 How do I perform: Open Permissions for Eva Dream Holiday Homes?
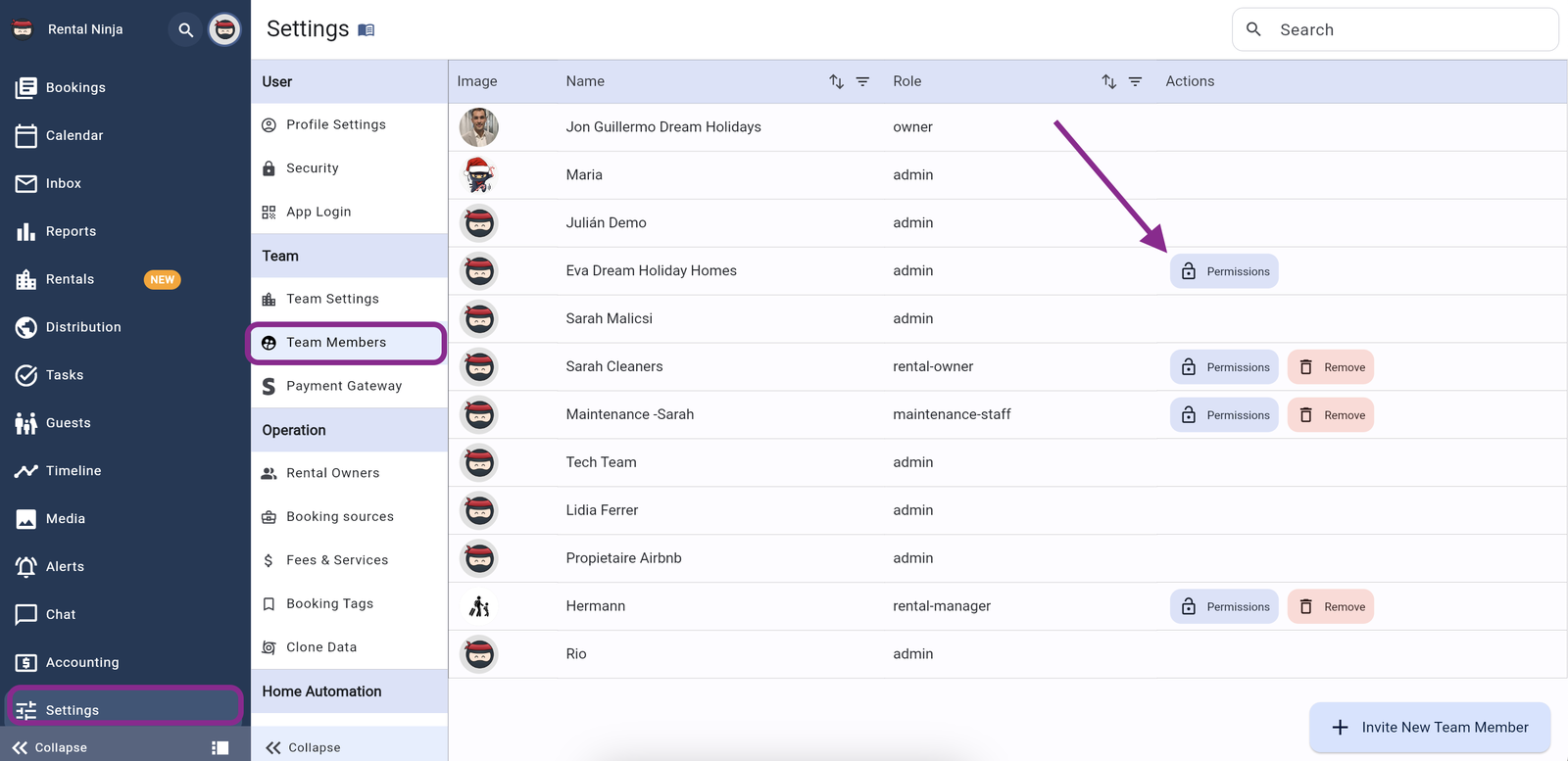1224,271
